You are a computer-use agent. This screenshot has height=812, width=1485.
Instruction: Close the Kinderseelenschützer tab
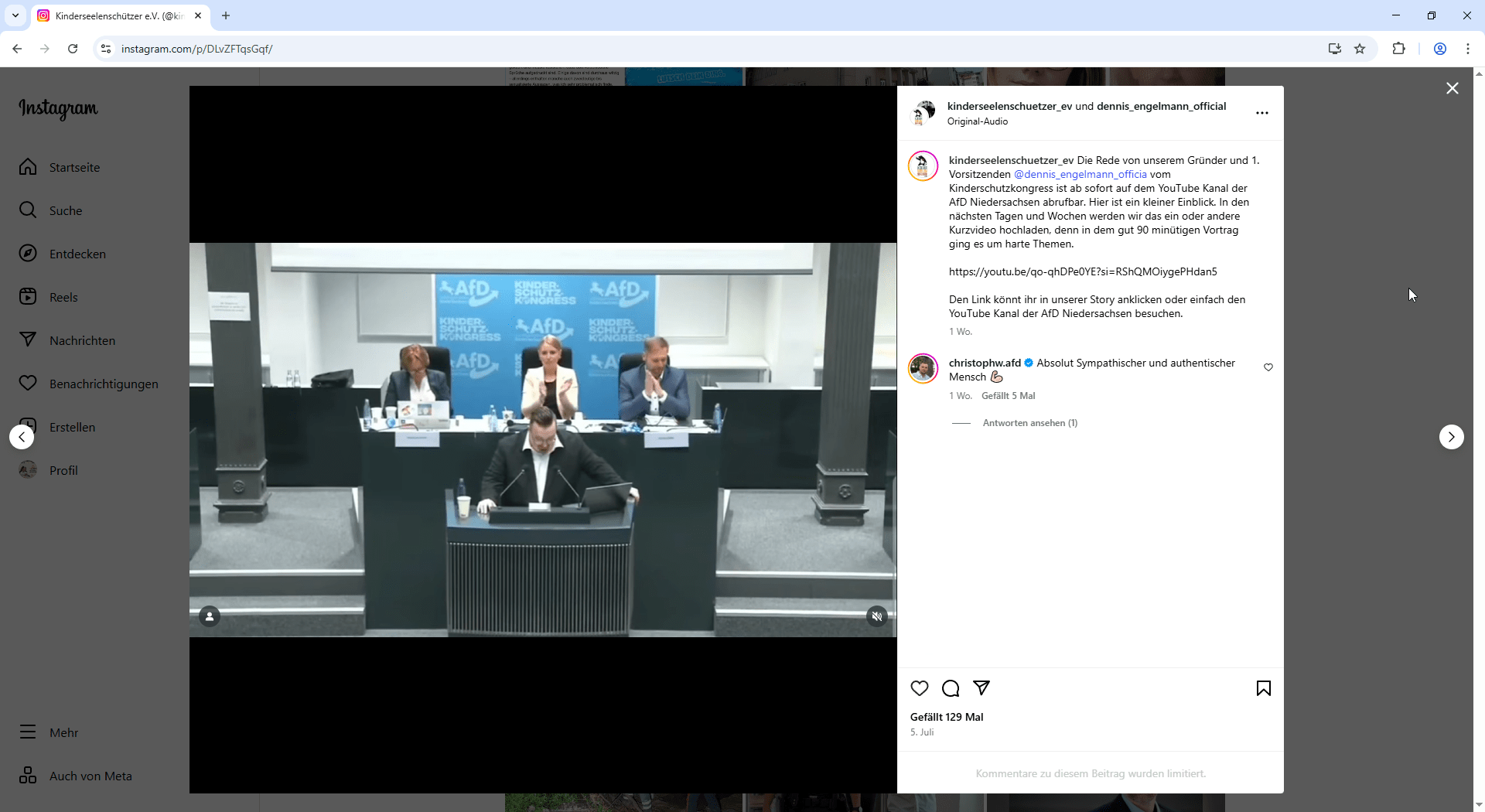pyautogui.click(x=198, y=15)
